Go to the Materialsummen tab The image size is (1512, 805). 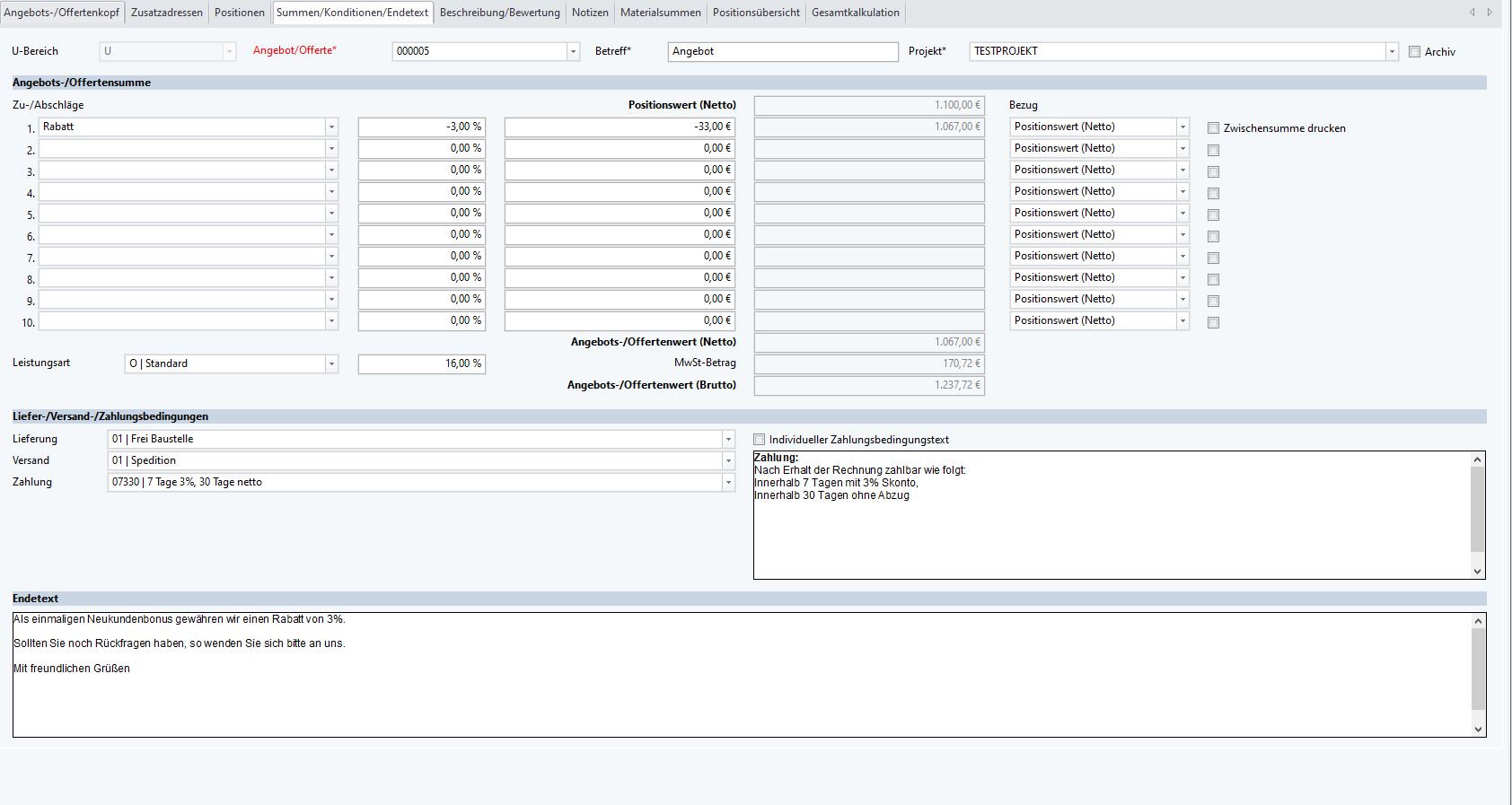tap(660, 13)
